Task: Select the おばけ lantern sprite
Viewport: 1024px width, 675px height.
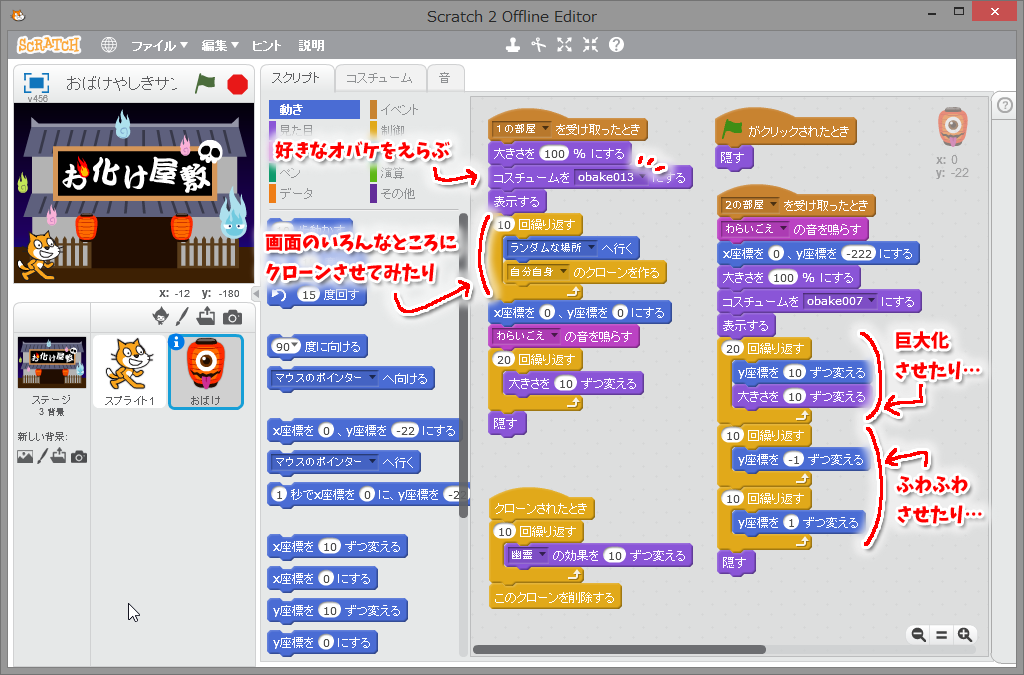Action: point(206,372)
